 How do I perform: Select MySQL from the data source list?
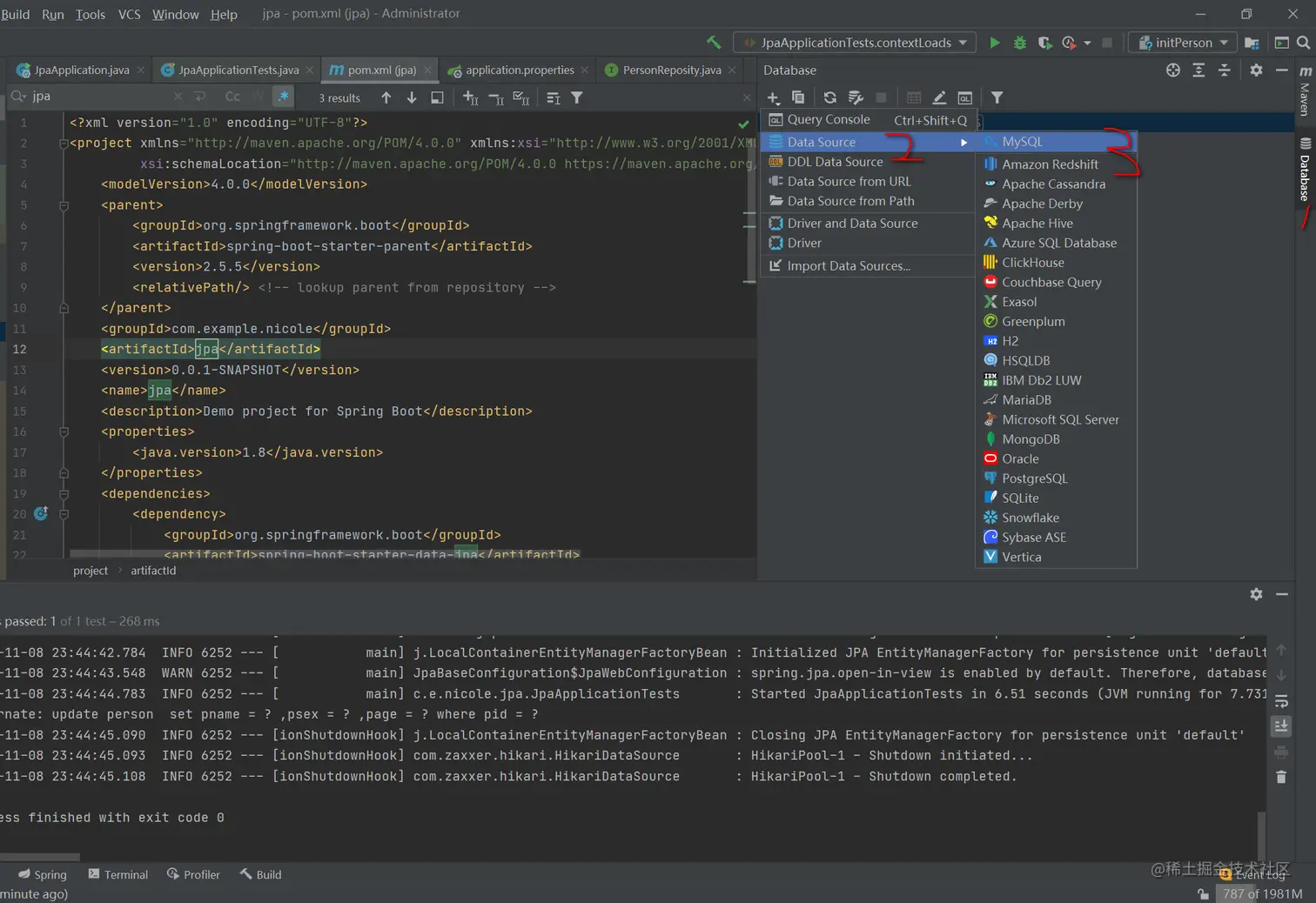coord(1022,142)
